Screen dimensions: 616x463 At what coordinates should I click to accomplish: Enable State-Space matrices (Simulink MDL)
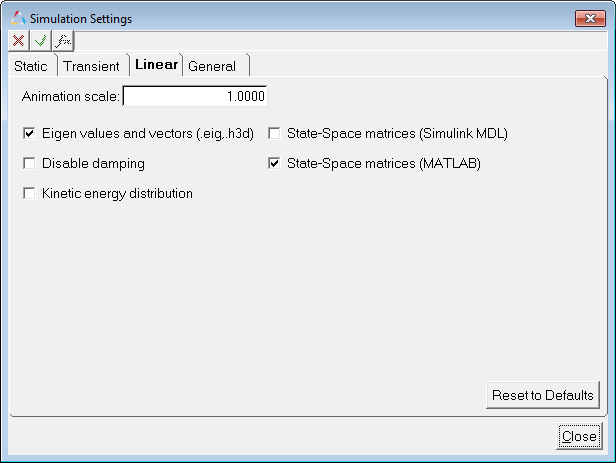pos(274,132)
